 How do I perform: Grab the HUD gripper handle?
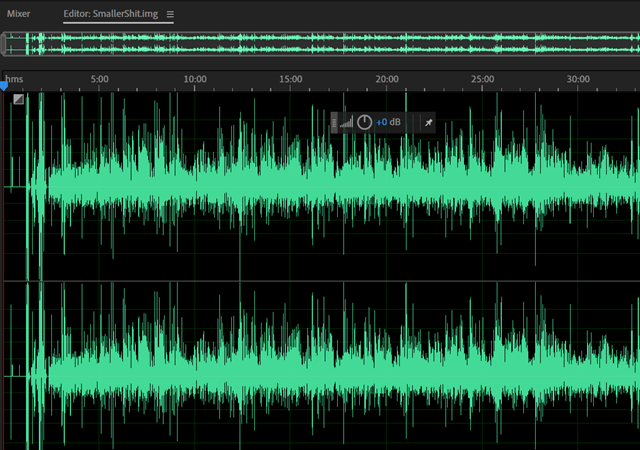334,123
